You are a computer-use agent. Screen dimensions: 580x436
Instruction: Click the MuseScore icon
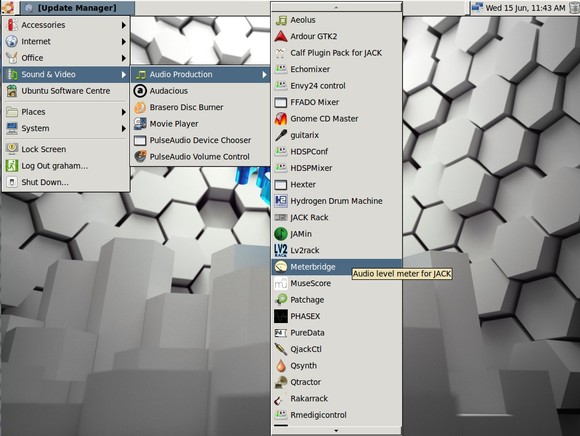click(281, 283)
